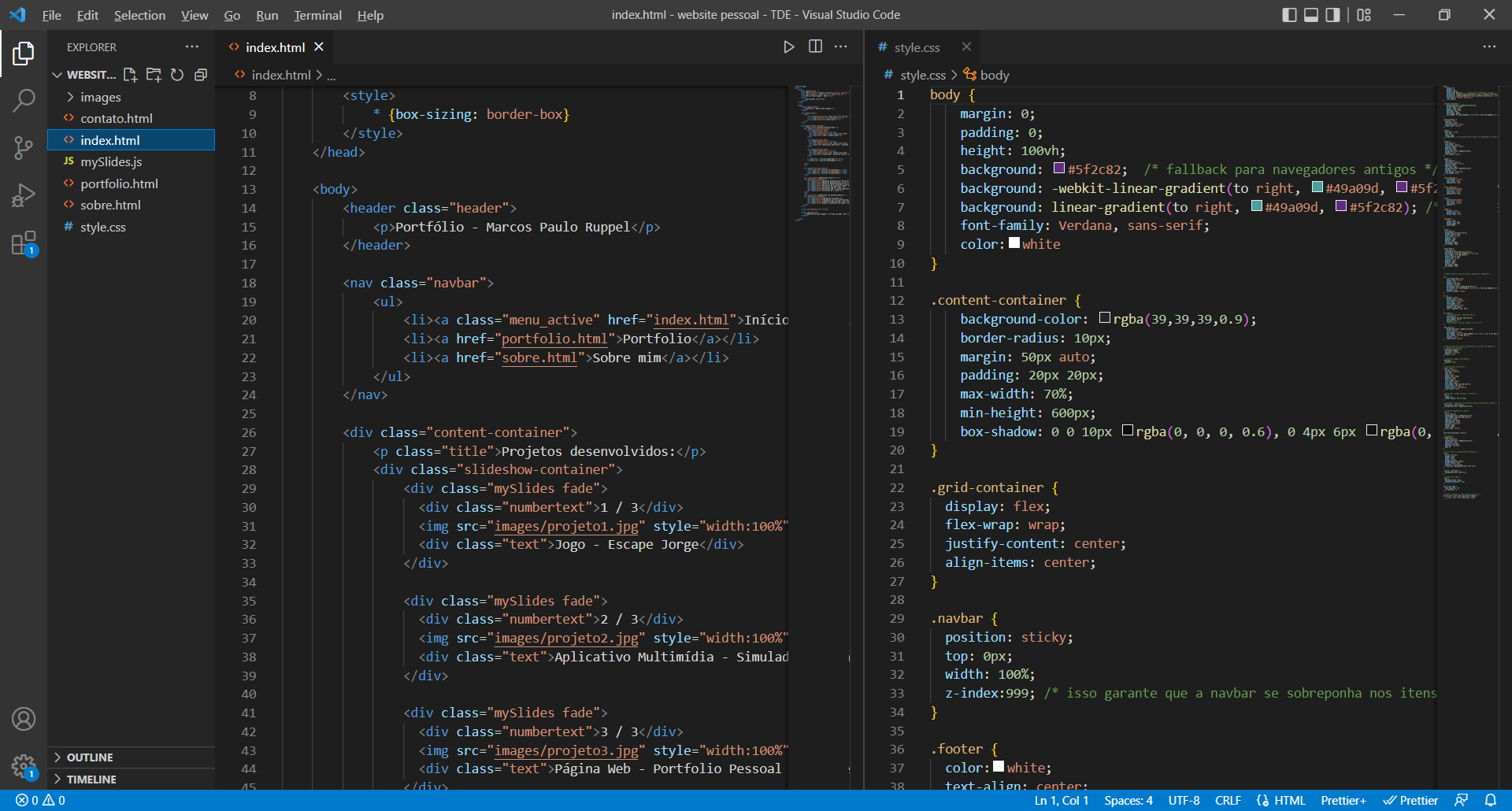Screen dimensions: 1512x811
Task: Switch to the style.css tab
Action: [917, 47]
